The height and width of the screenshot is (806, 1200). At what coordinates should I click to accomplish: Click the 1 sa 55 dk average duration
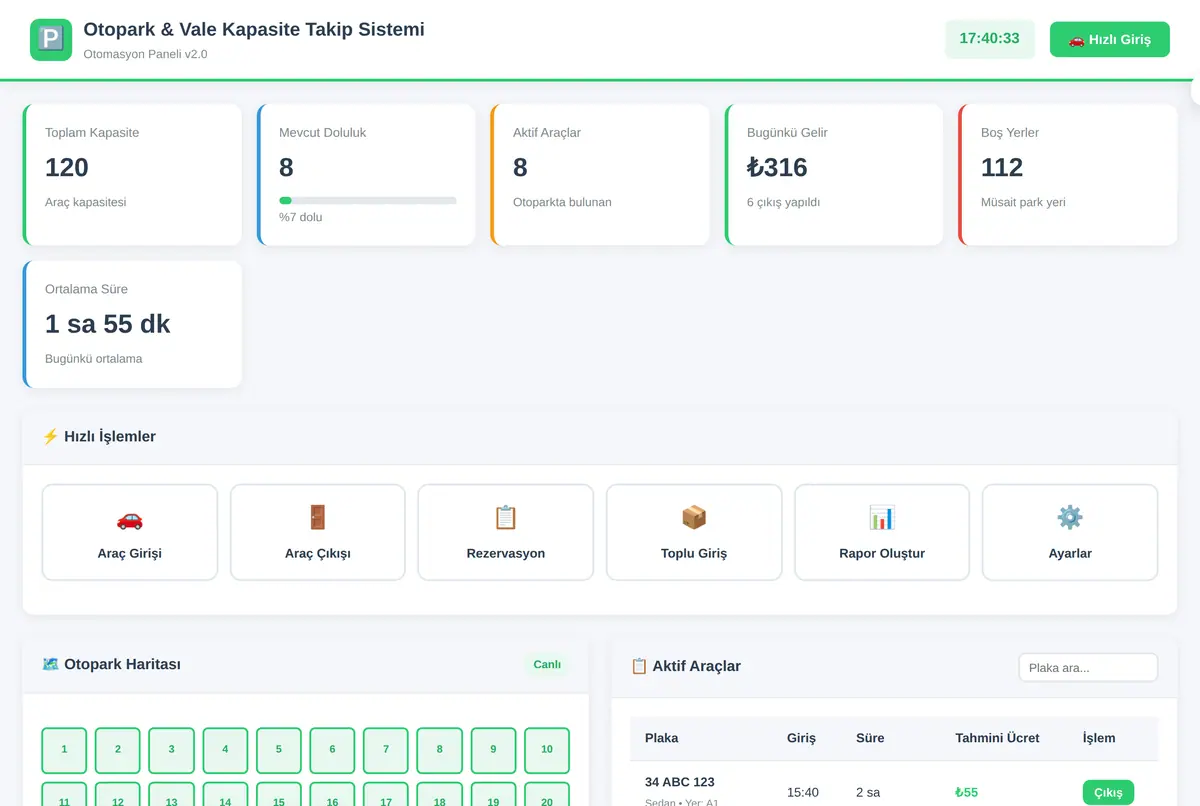[x=108, y=324]
